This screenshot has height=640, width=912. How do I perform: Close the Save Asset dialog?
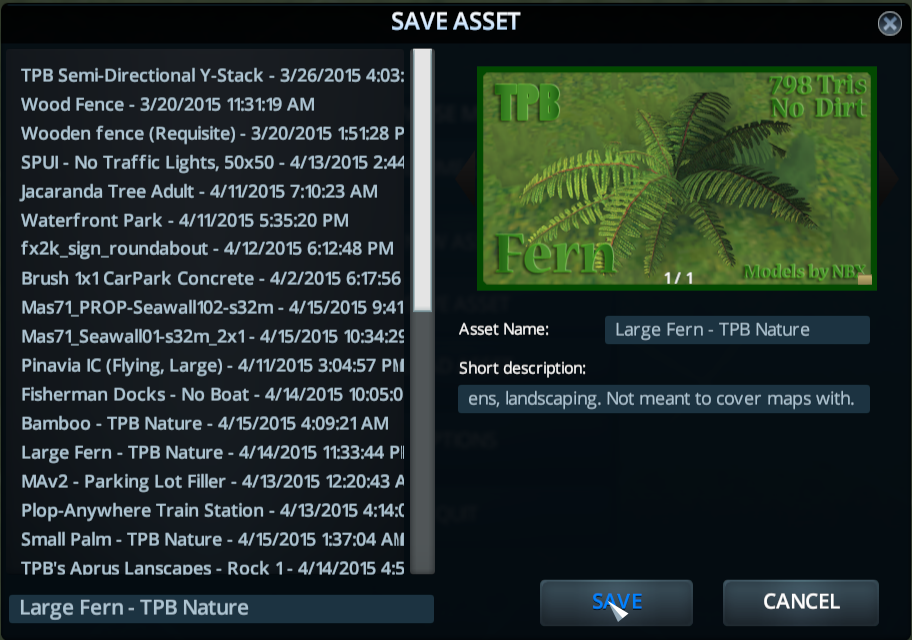pos(889,24)
